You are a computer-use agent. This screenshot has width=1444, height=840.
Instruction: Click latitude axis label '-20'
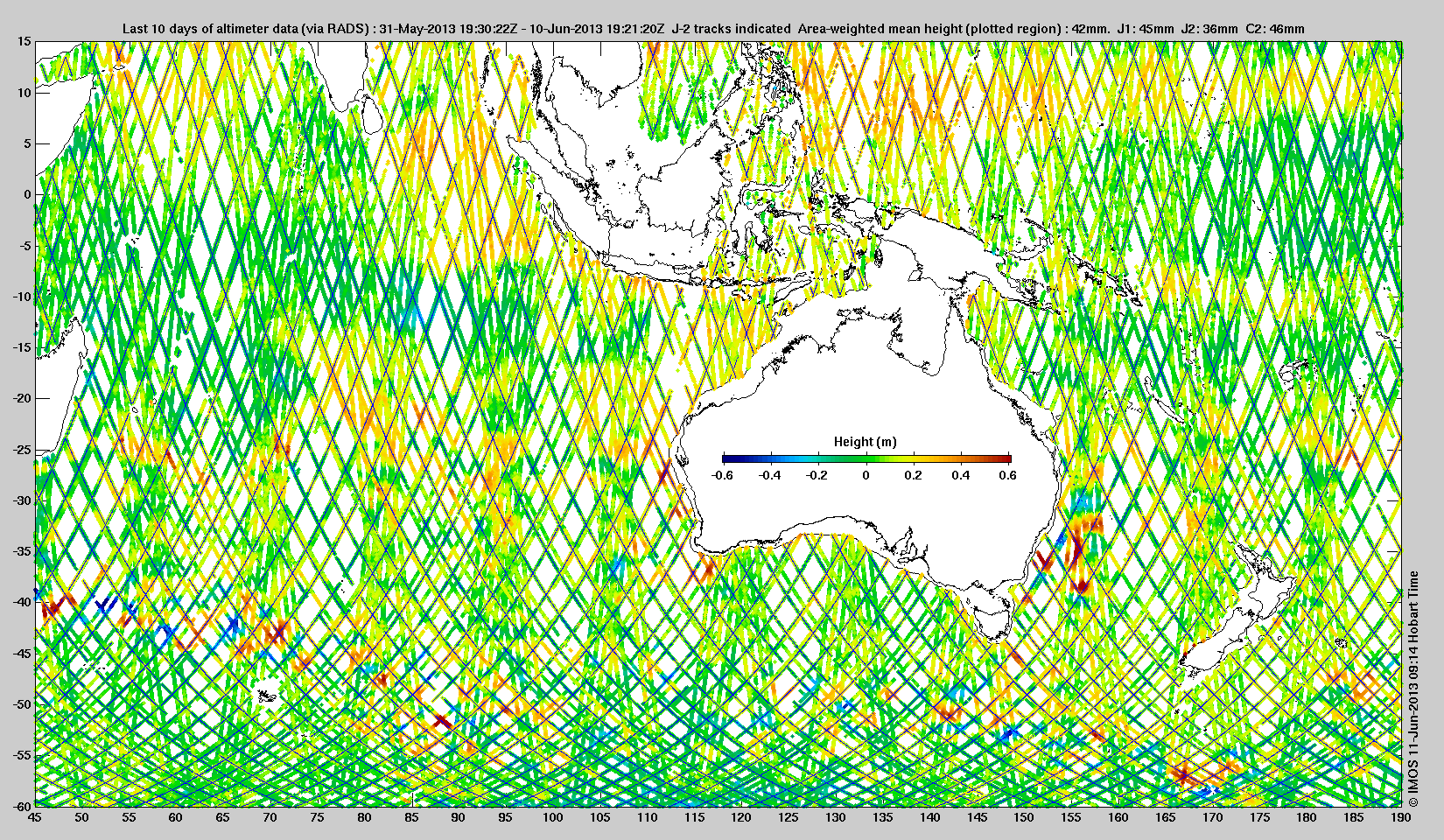coord(21,398)
